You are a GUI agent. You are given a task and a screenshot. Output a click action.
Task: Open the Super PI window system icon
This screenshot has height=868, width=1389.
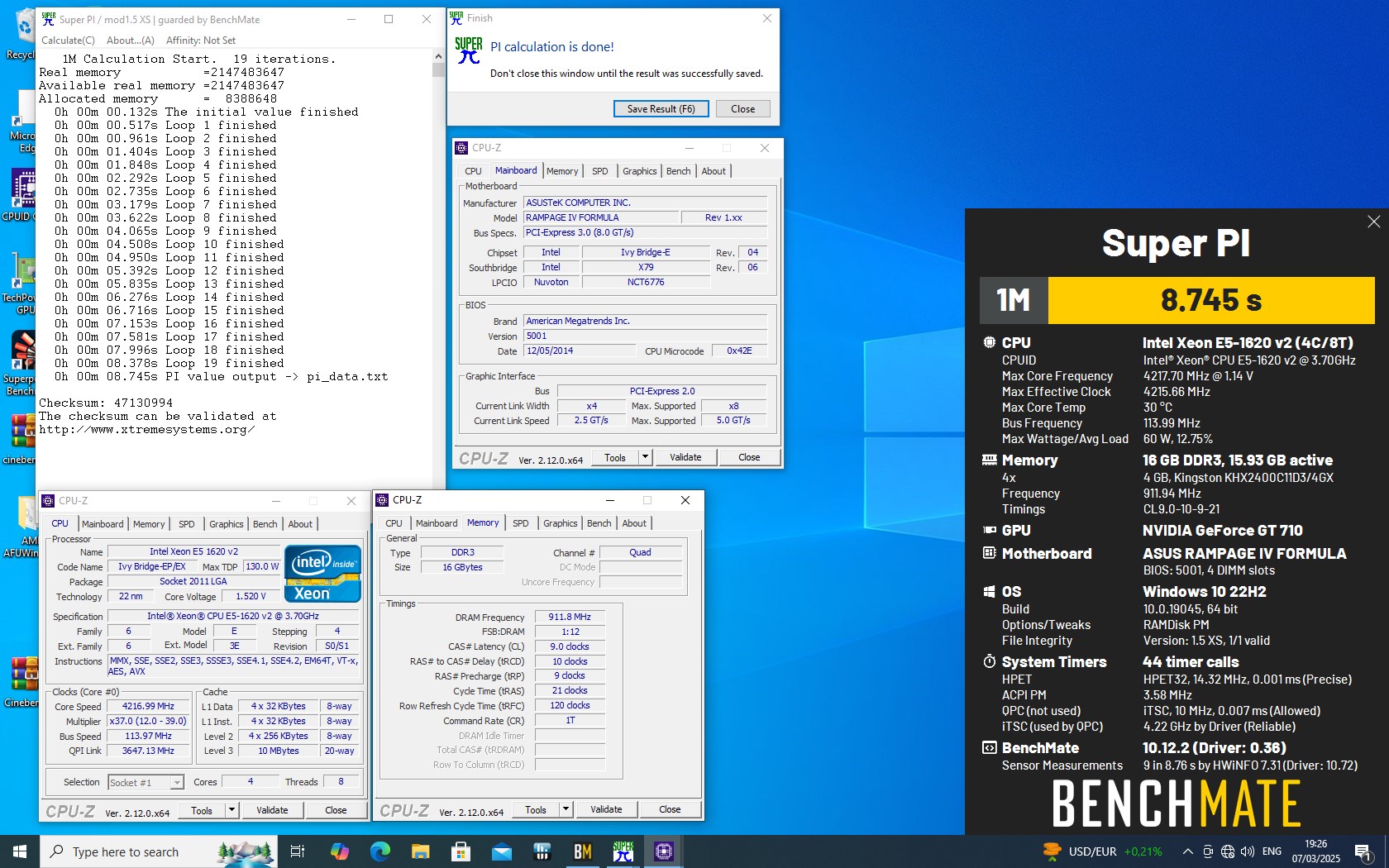tap(48, 19)
